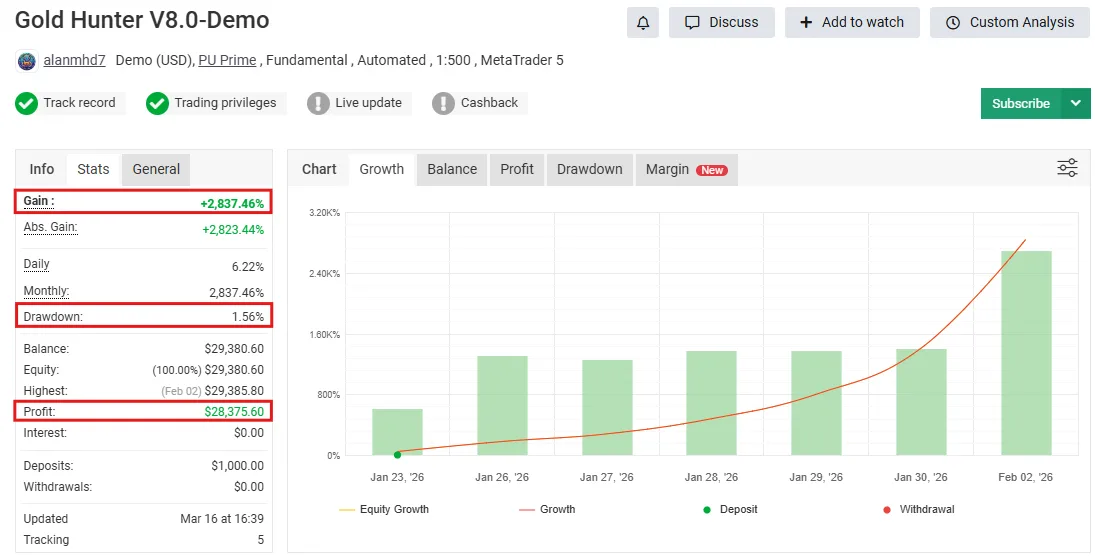Click Add to watch button

pos(852,22)
